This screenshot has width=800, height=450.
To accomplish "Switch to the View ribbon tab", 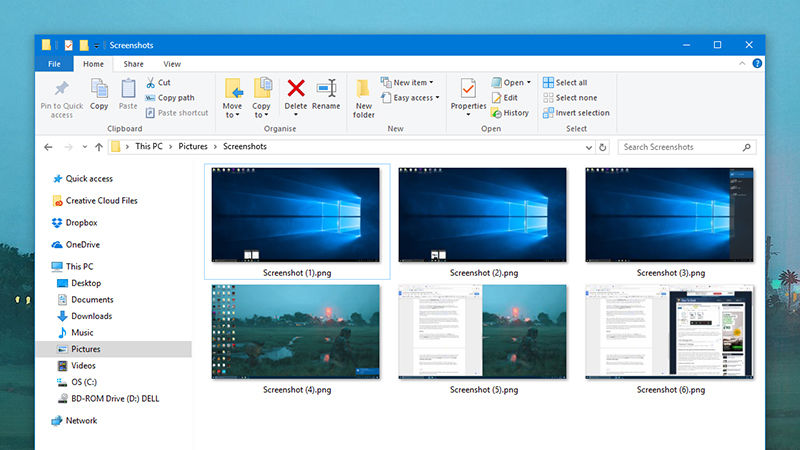I will (x=172, y=64).
